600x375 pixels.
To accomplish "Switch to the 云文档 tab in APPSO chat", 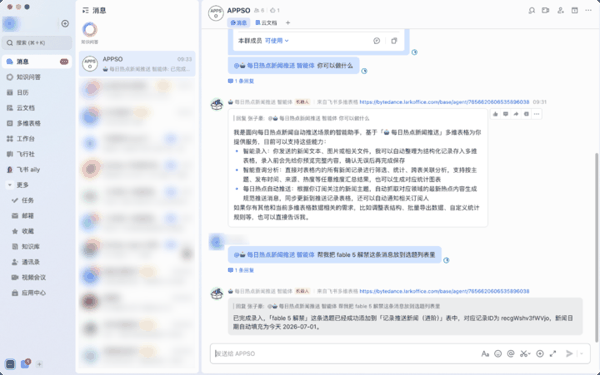I will [x=266, y=23].
